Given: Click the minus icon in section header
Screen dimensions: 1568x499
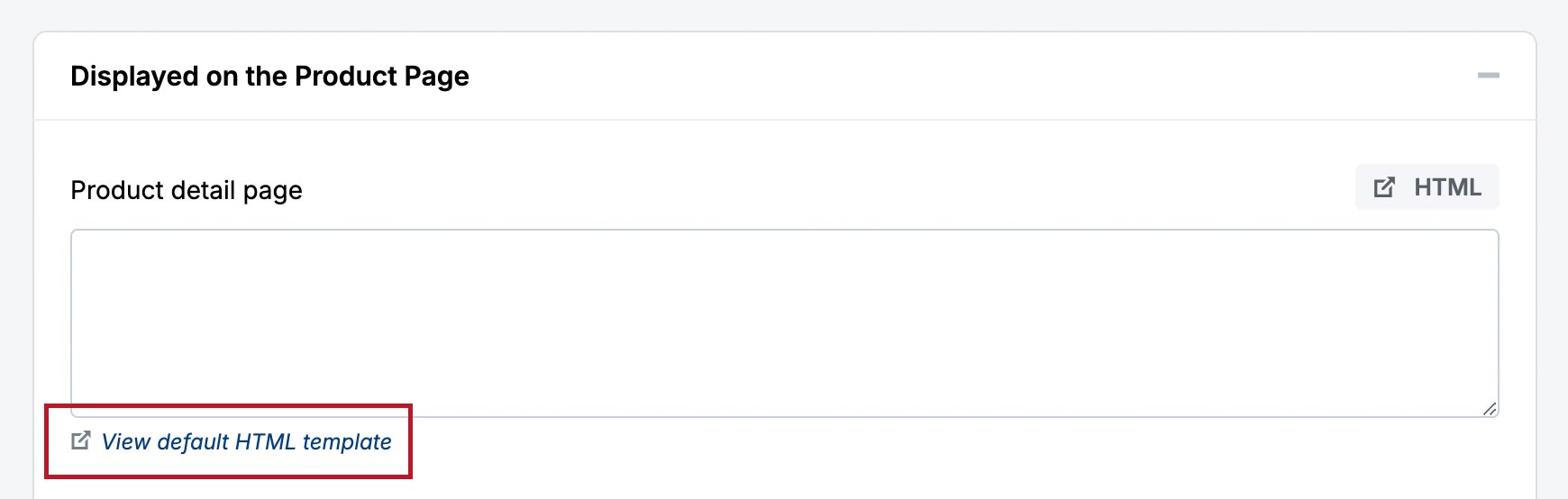Looking at the screenshot, I should point(1488,76).
